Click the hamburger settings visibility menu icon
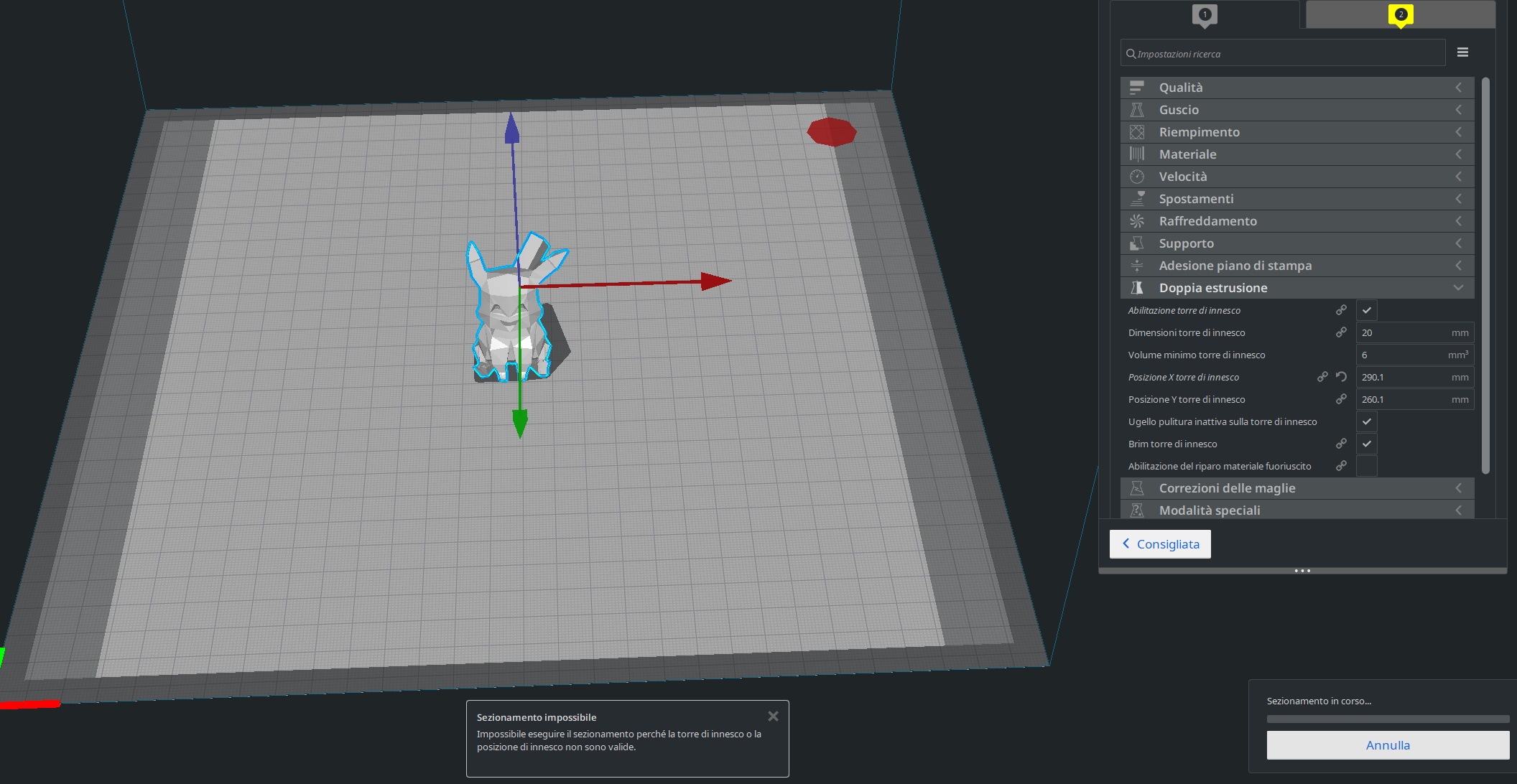 [x=1462, y=52]
